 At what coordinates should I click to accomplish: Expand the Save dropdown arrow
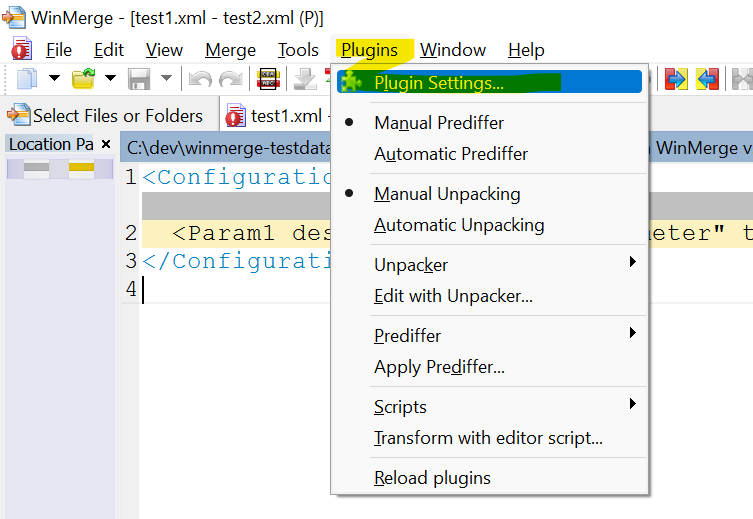tap(166, 78)
